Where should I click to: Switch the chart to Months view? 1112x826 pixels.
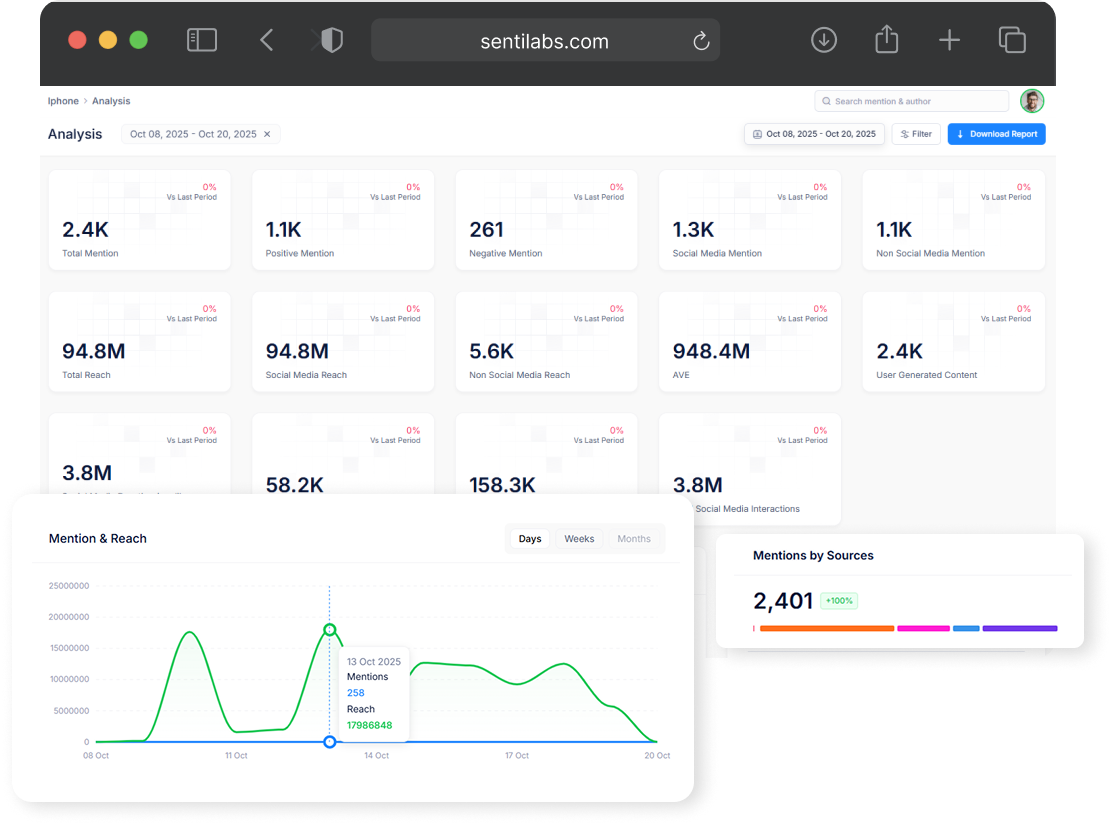(x=634, y=539)
